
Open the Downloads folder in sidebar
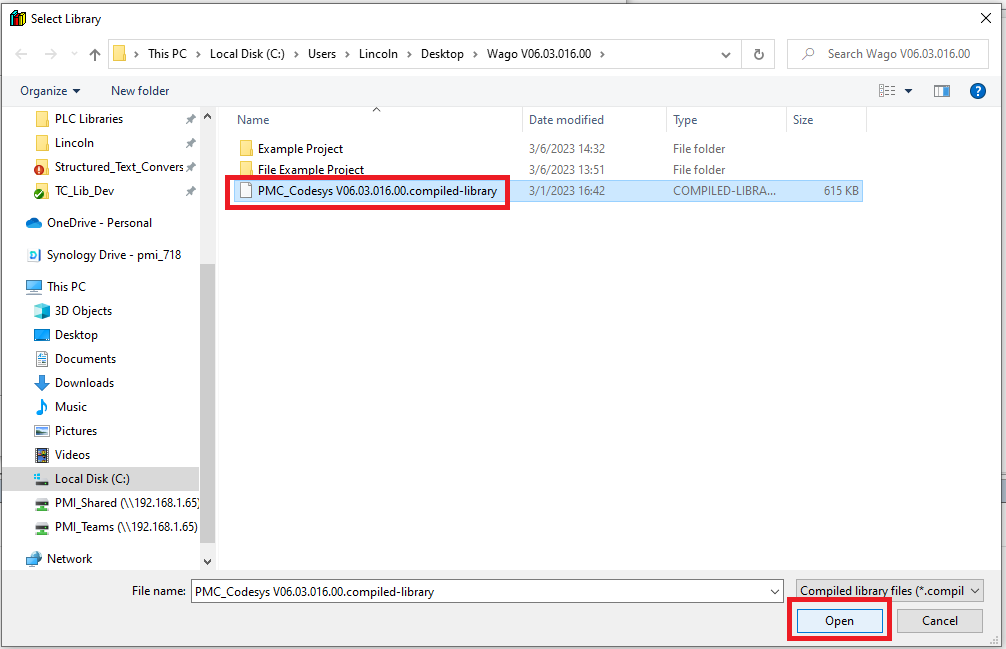tap(84, 383)
